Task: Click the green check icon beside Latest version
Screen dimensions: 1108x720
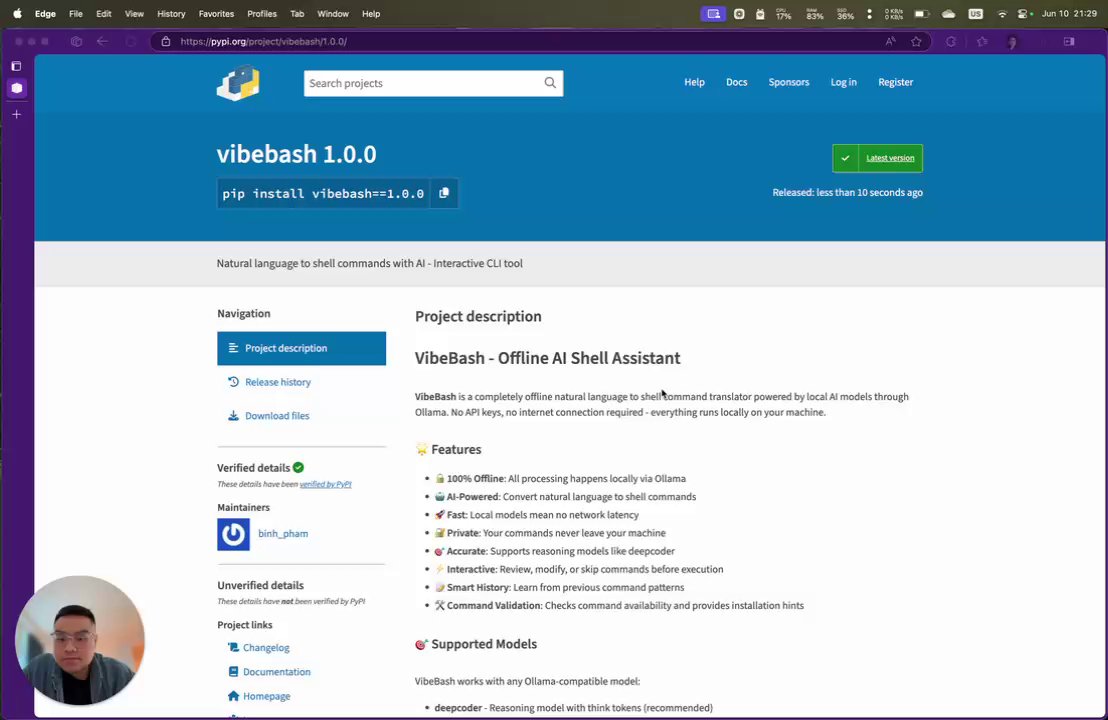Action: coord(845,158)
